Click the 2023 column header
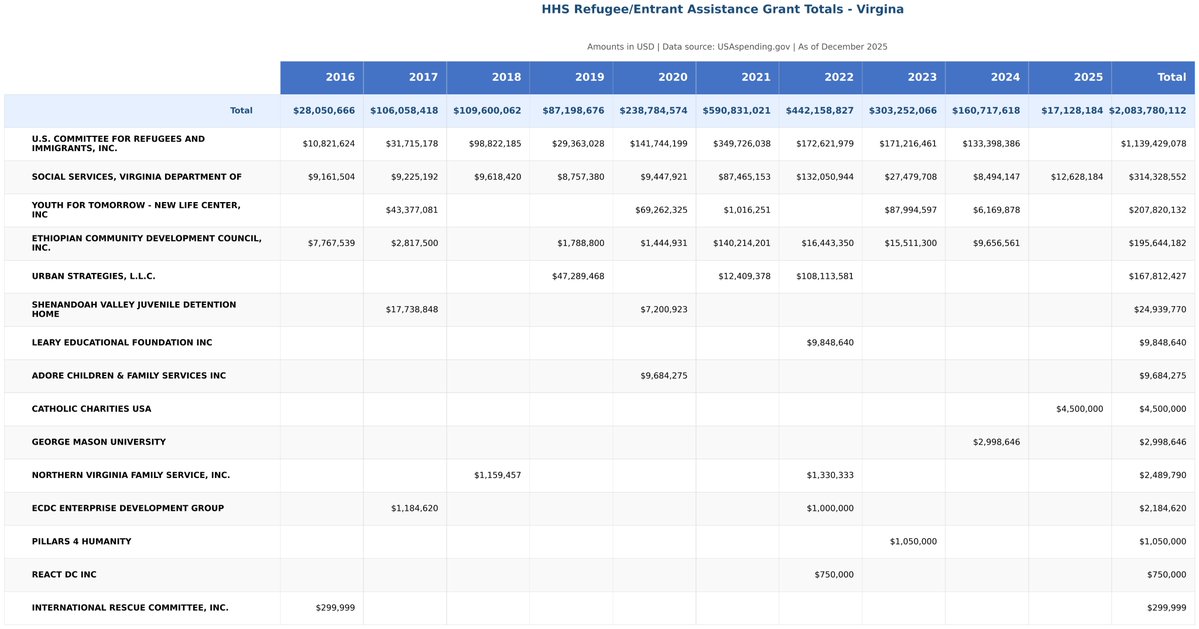 click(x=904, y=77)
